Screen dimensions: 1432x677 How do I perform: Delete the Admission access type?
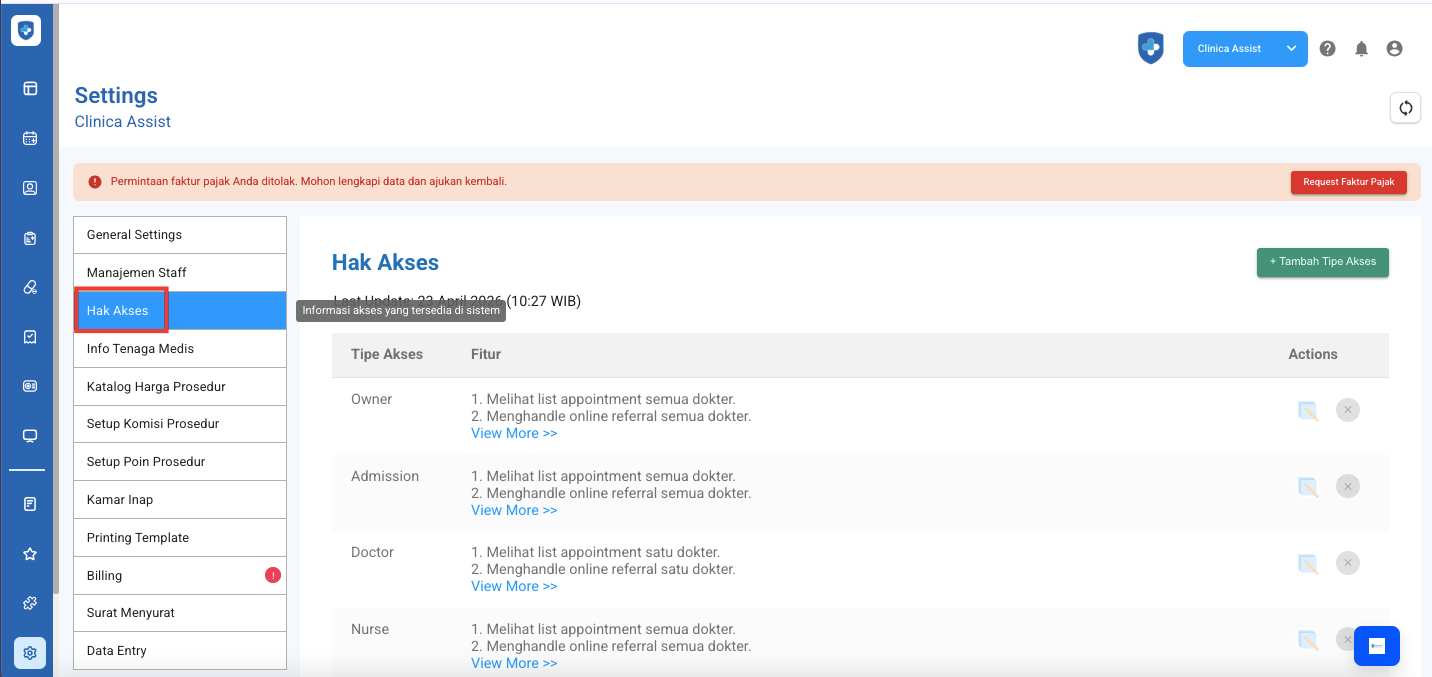click(x=1347, y=487)
